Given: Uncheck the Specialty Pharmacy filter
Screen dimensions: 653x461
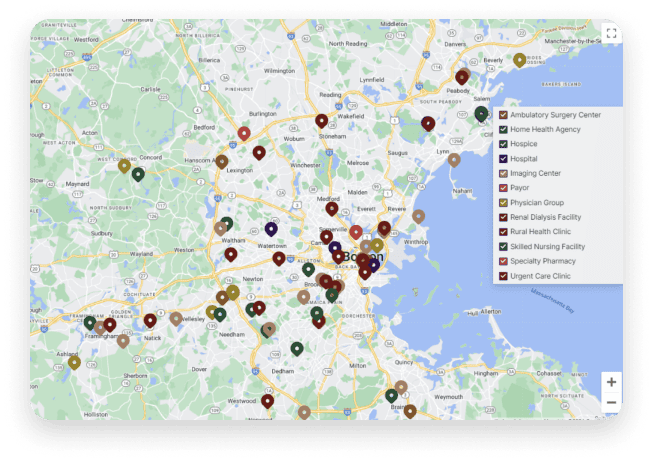Looking at the screenshot, I should tap(503, 261).
